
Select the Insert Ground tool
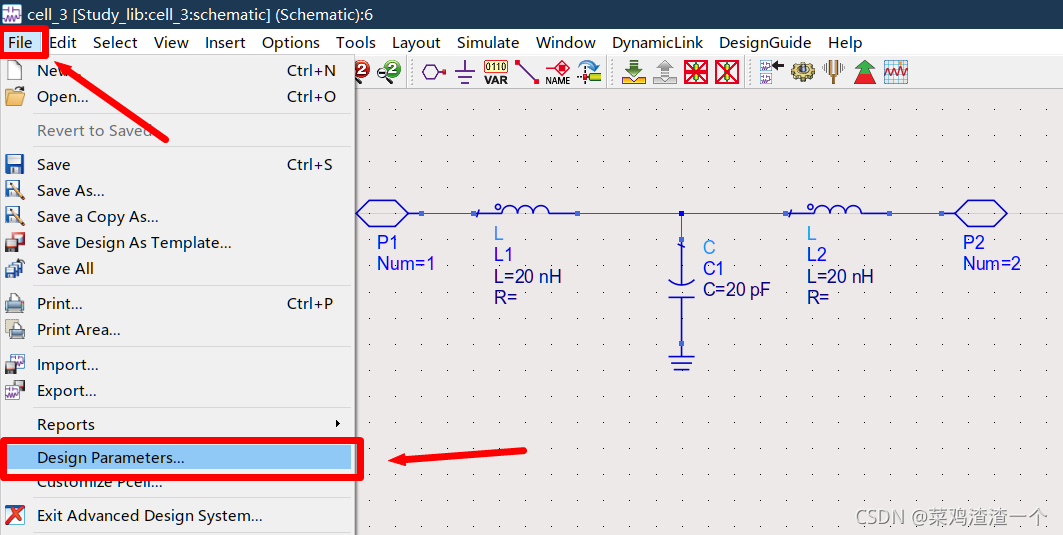464,71
